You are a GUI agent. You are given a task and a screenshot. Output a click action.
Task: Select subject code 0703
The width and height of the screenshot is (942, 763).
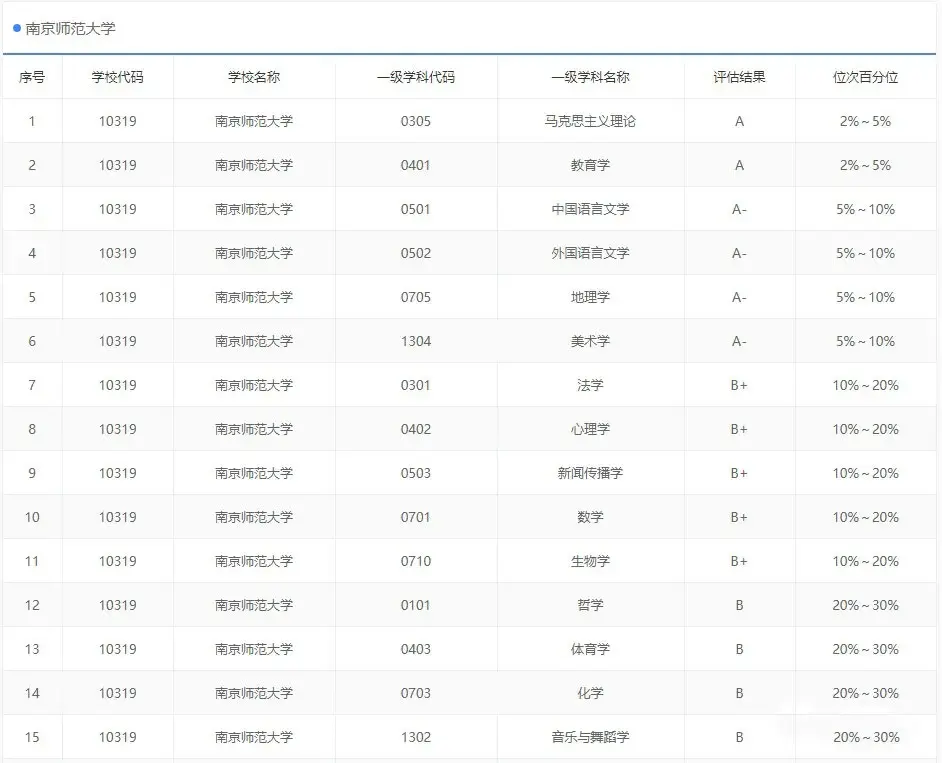416,693
